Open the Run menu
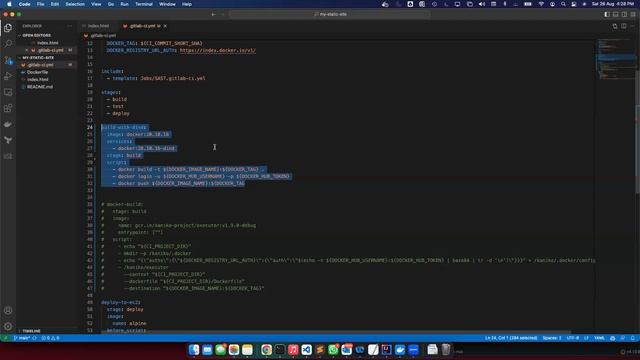 click(124, 4)
